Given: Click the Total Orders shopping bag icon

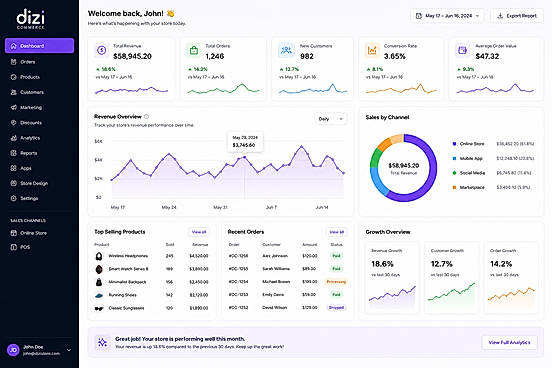Looking at the screenshot, I should (x=194, y=50).
